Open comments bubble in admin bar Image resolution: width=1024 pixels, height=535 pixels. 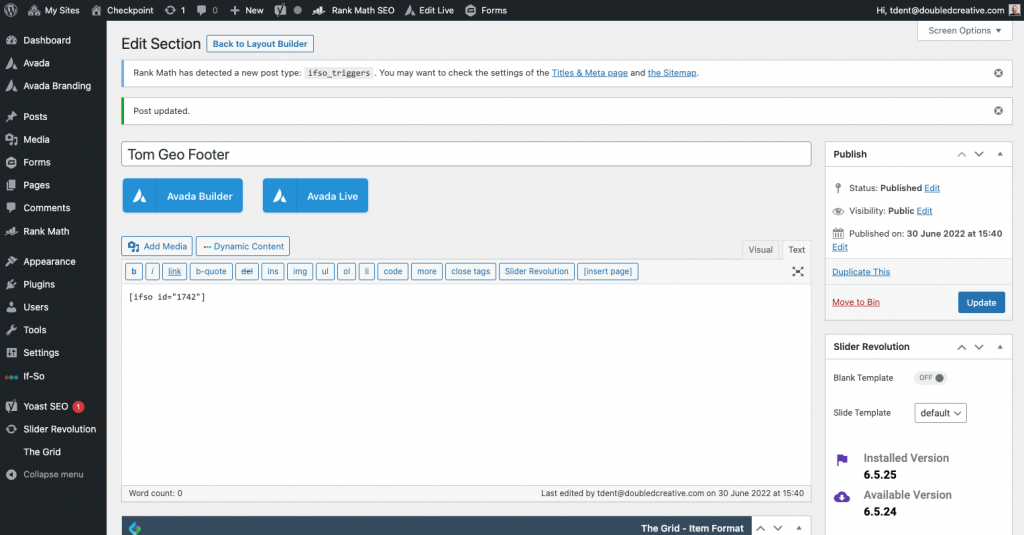[207, 10]
